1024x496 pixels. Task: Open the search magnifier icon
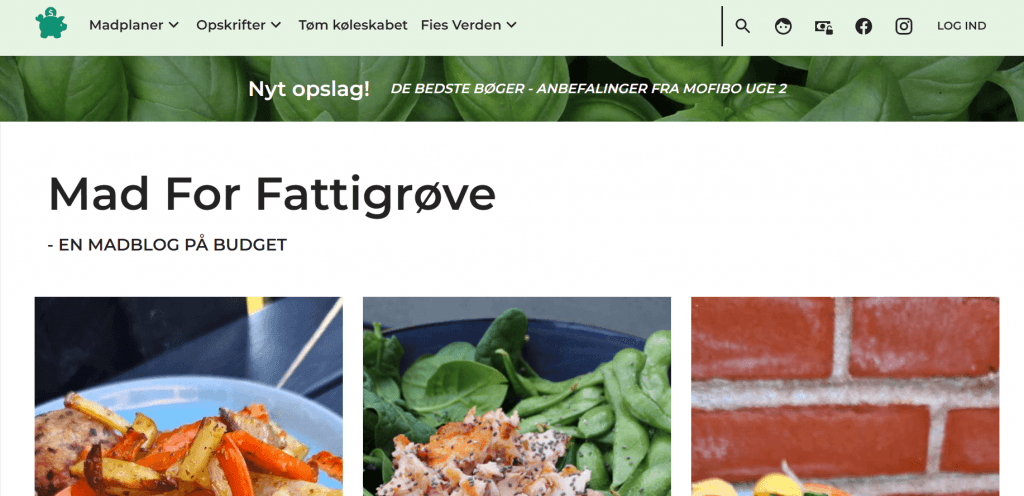743,26
